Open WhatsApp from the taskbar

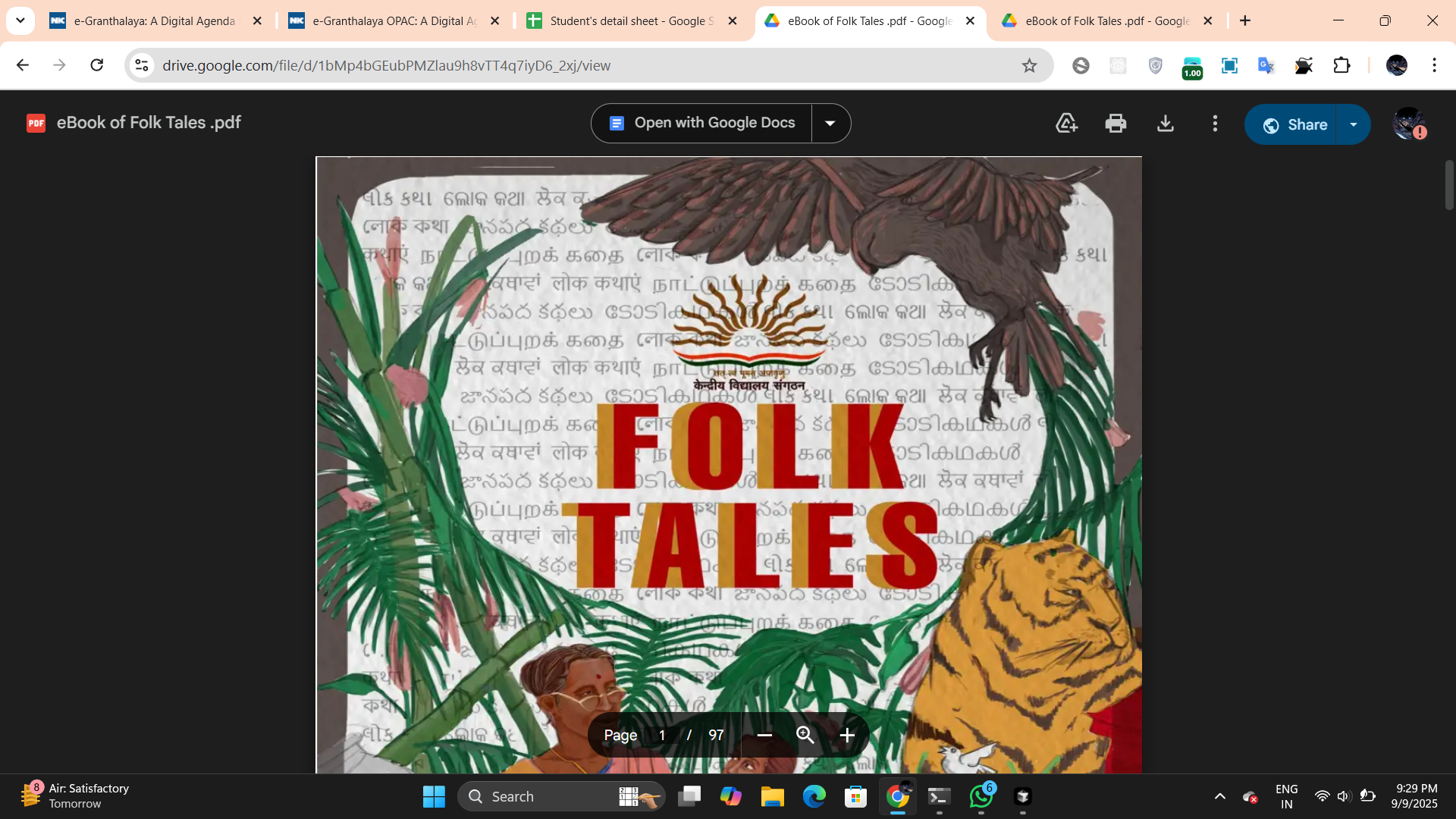point(981,796)
